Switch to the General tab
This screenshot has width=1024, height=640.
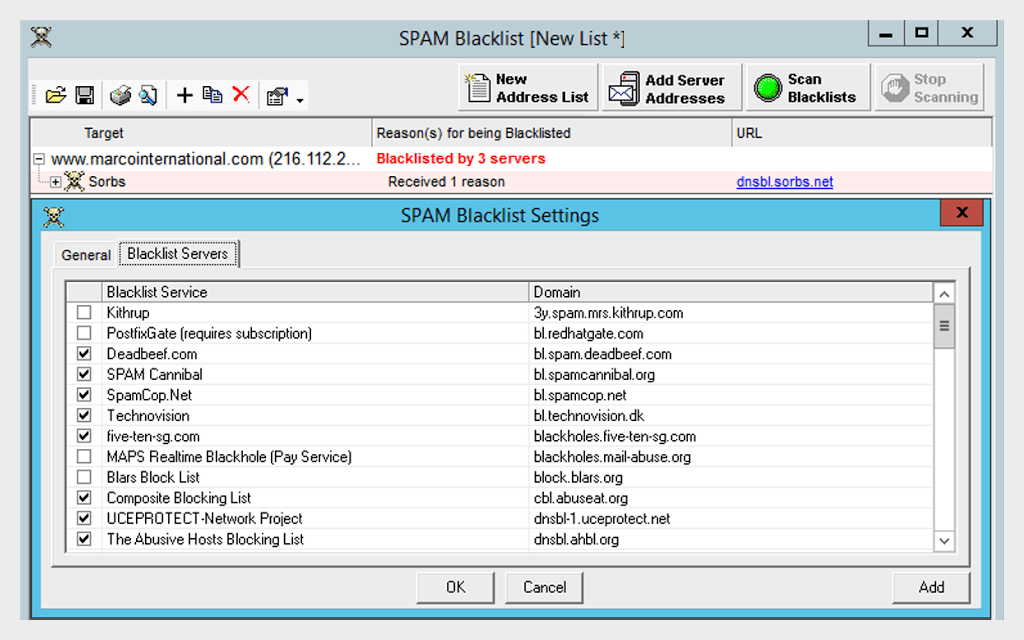coord(86,255)
